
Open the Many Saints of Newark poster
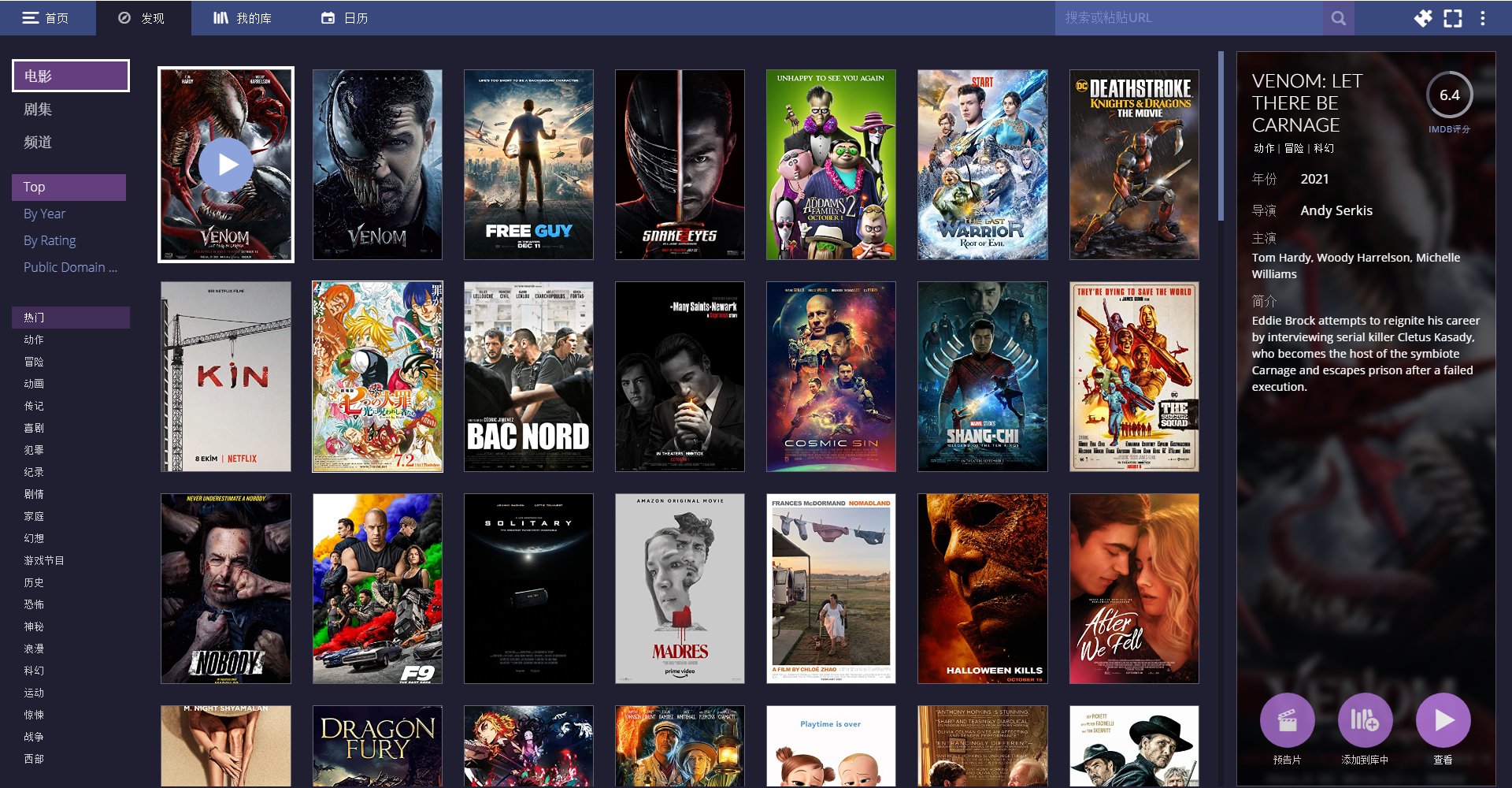point(680,377)
